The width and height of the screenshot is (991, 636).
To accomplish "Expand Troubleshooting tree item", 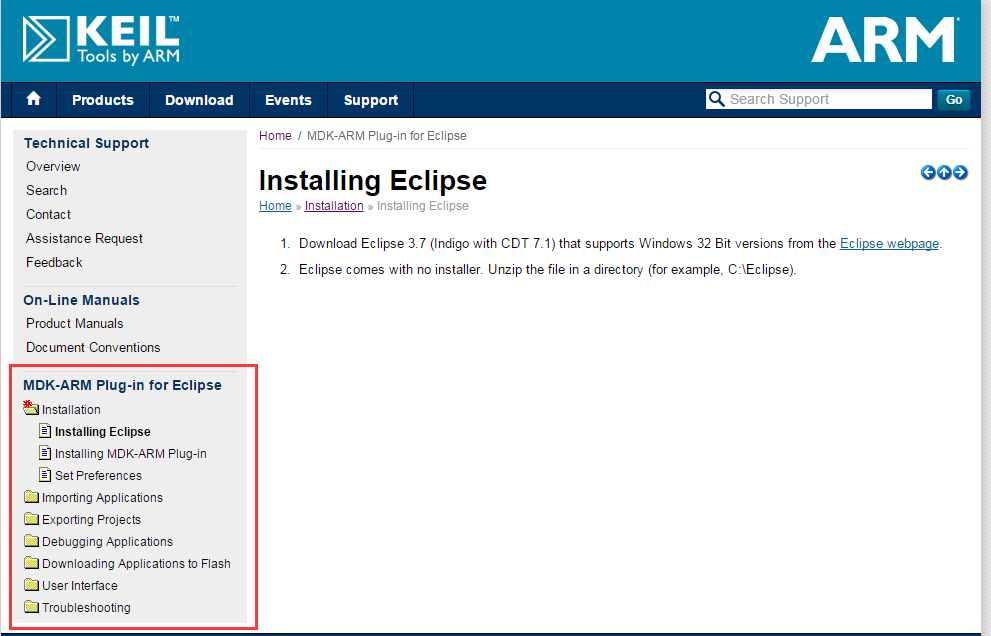I will coord(86,608).
